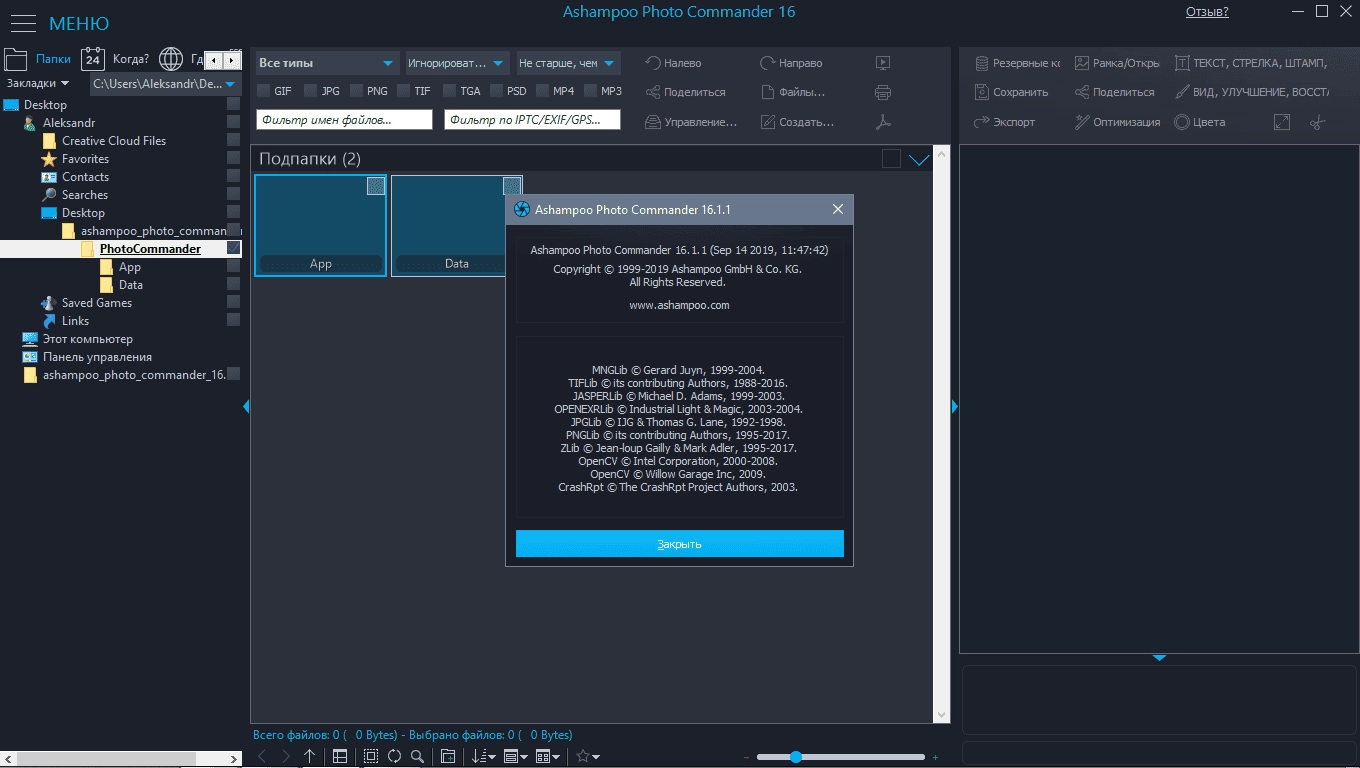
Task: Open the hamburger МЕНЮ icon
Action: coord(23,23)
